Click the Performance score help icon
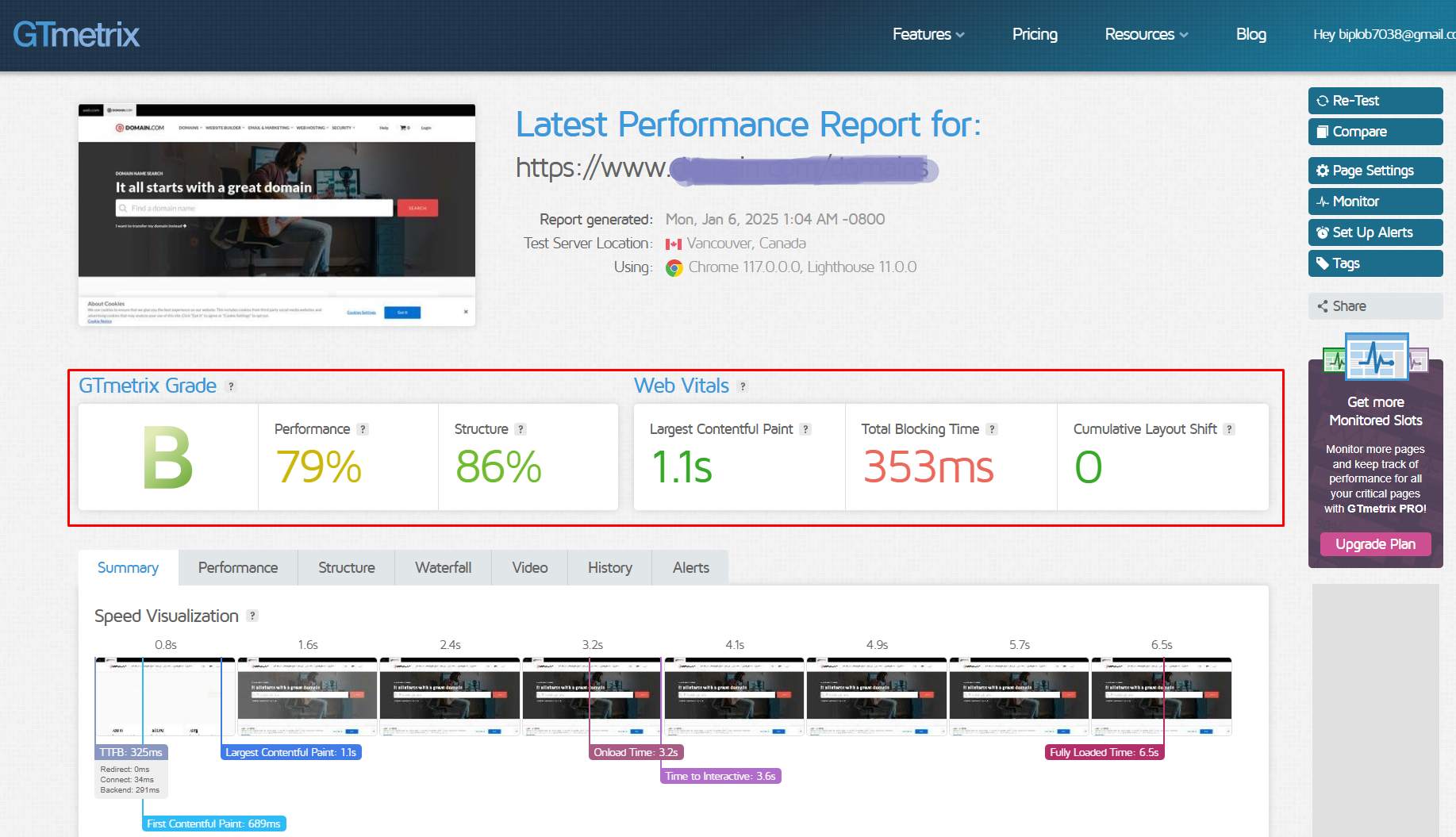 click(363, 429)
